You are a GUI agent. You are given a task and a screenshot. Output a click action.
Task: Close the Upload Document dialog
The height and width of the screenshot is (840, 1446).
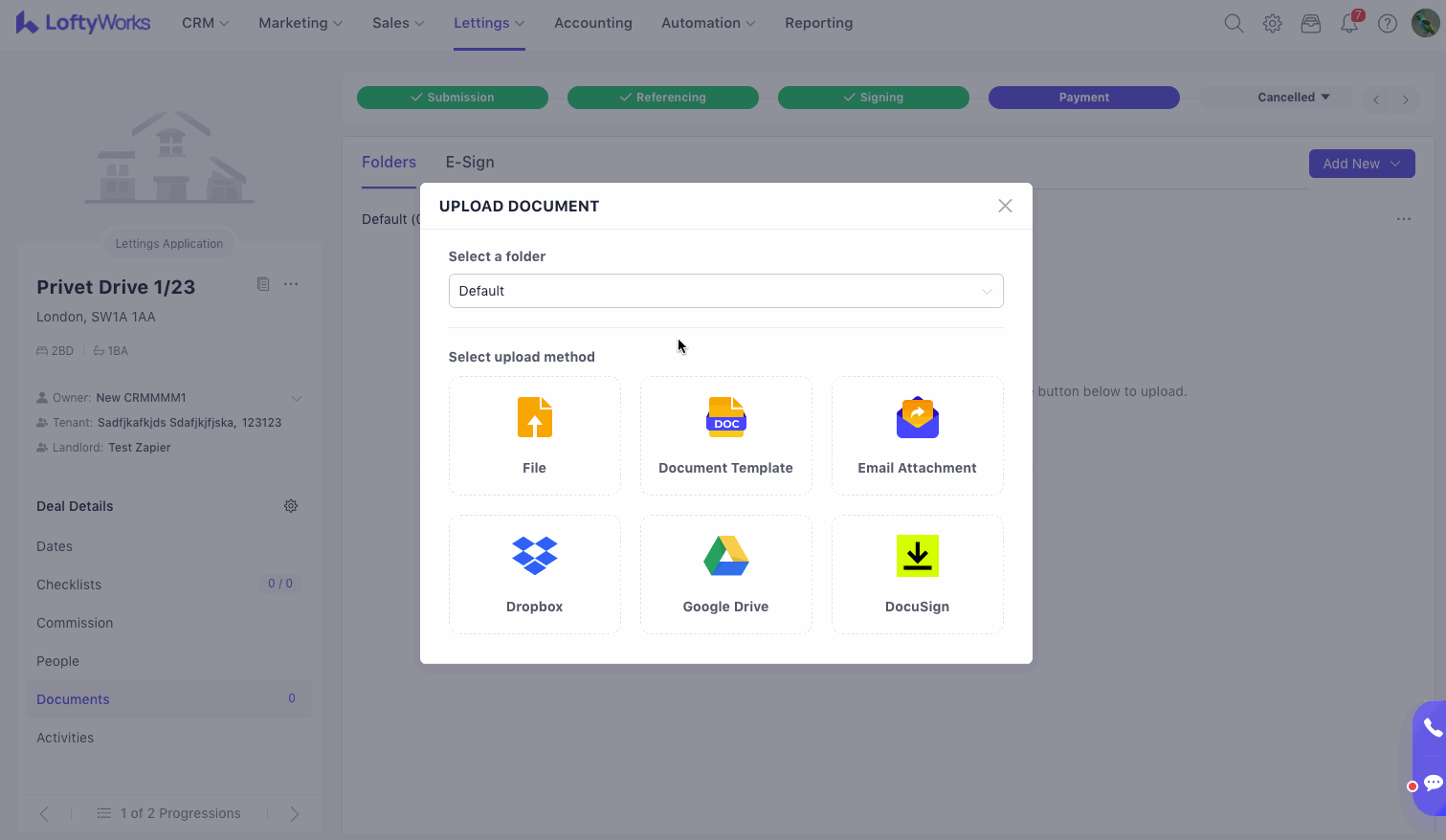1005,206
